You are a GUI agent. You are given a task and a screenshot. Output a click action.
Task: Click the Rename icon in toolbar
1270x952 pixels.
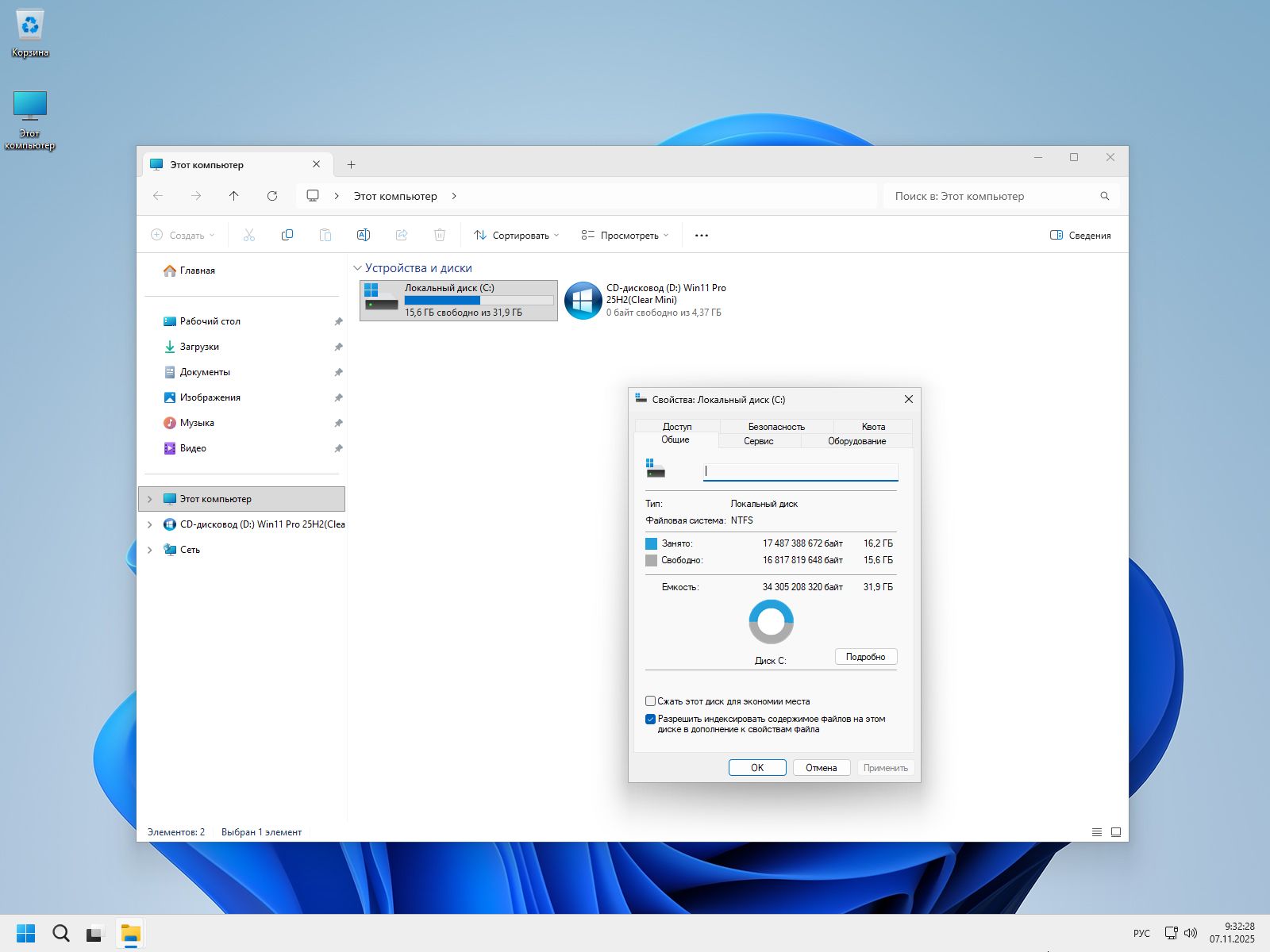pos(364,235)
